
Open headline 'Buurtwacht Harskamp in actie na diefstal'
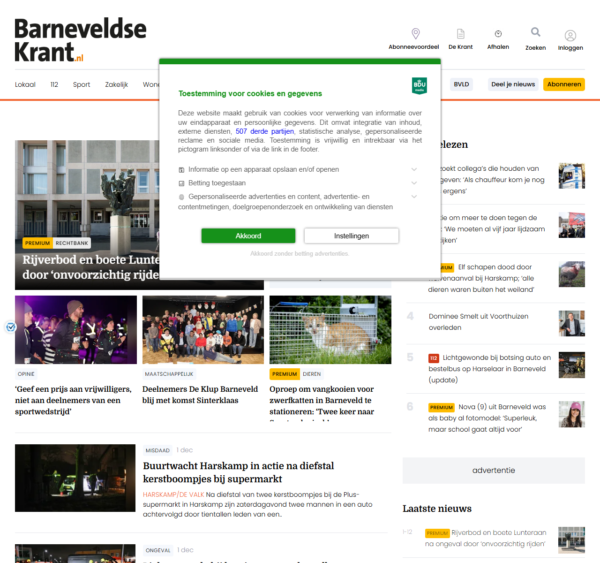tap(238, 472)
